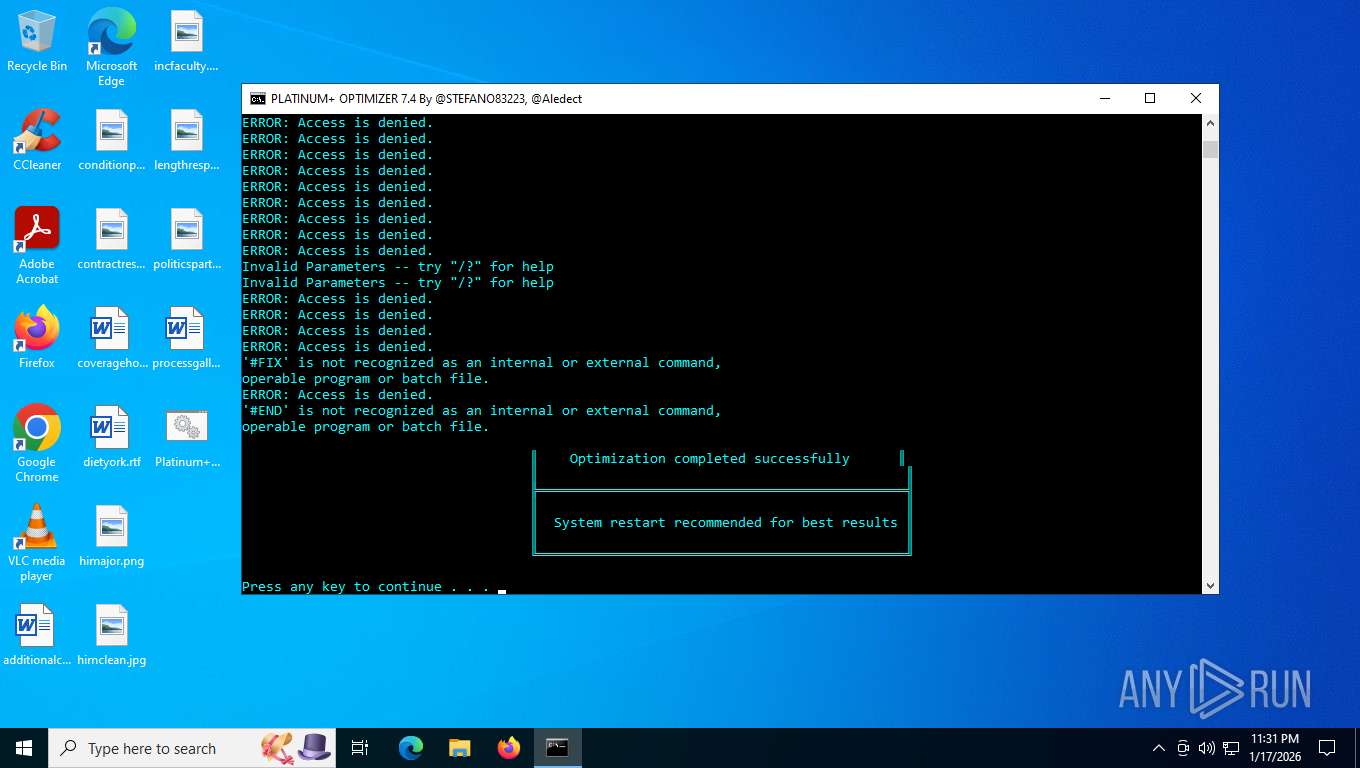Select the himclean.jpg file icon
1360x768 pixels.
point(111,635)
